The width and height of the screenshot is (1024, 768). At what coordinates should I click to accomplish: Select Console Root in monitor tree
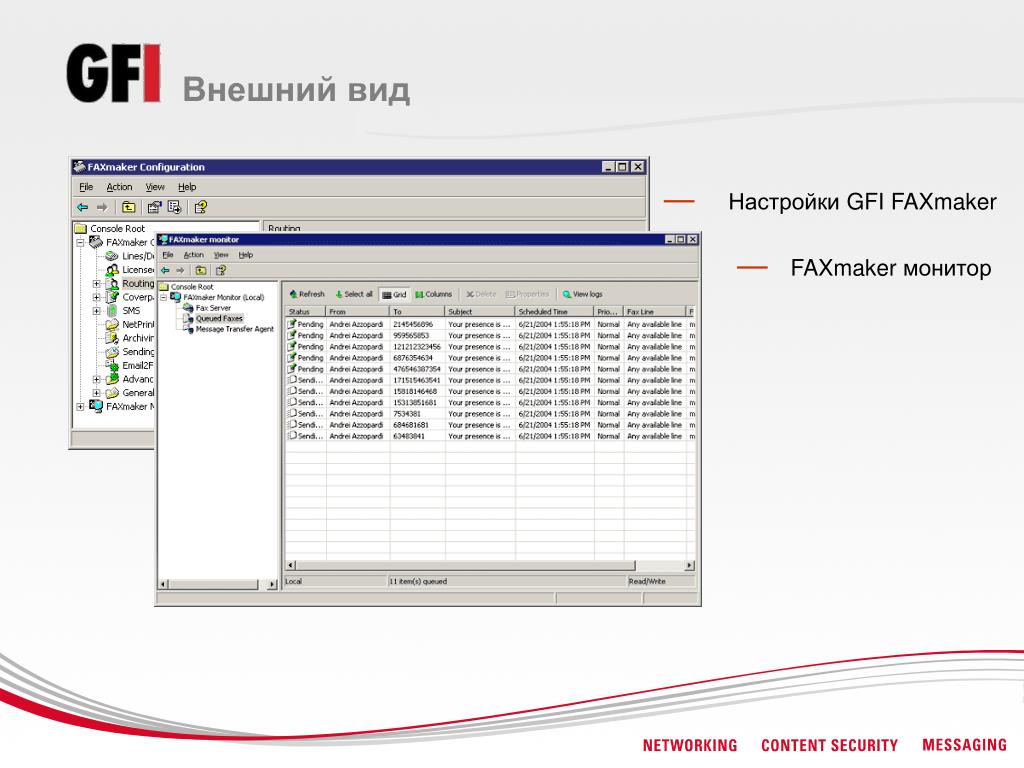[192, 287]
